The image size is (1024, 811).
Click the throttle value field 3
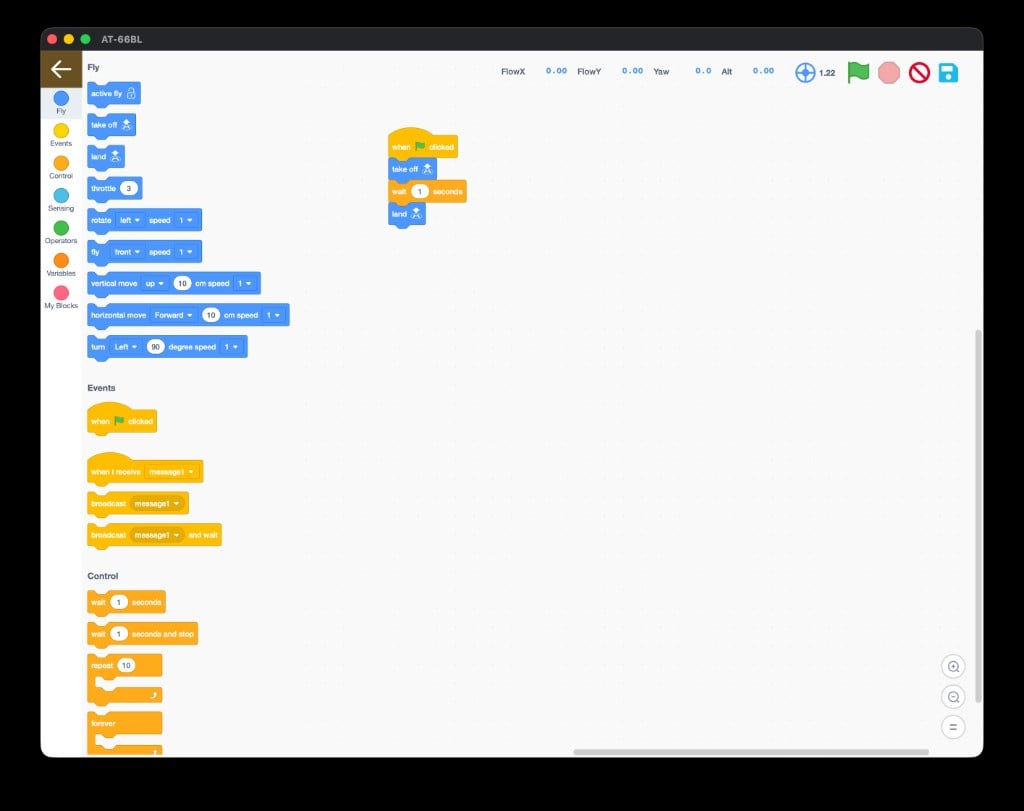(x=129, y=189)
